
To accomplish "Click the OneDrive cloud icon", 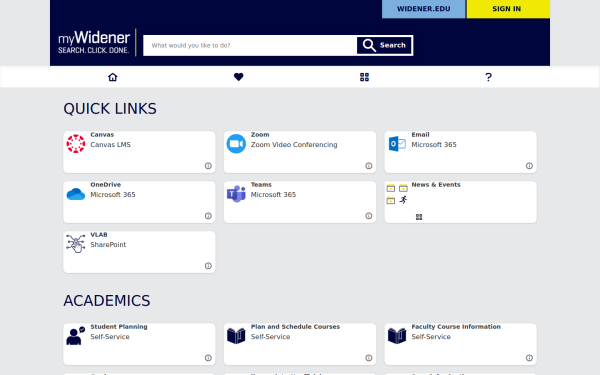I will (x=76, y=194).
